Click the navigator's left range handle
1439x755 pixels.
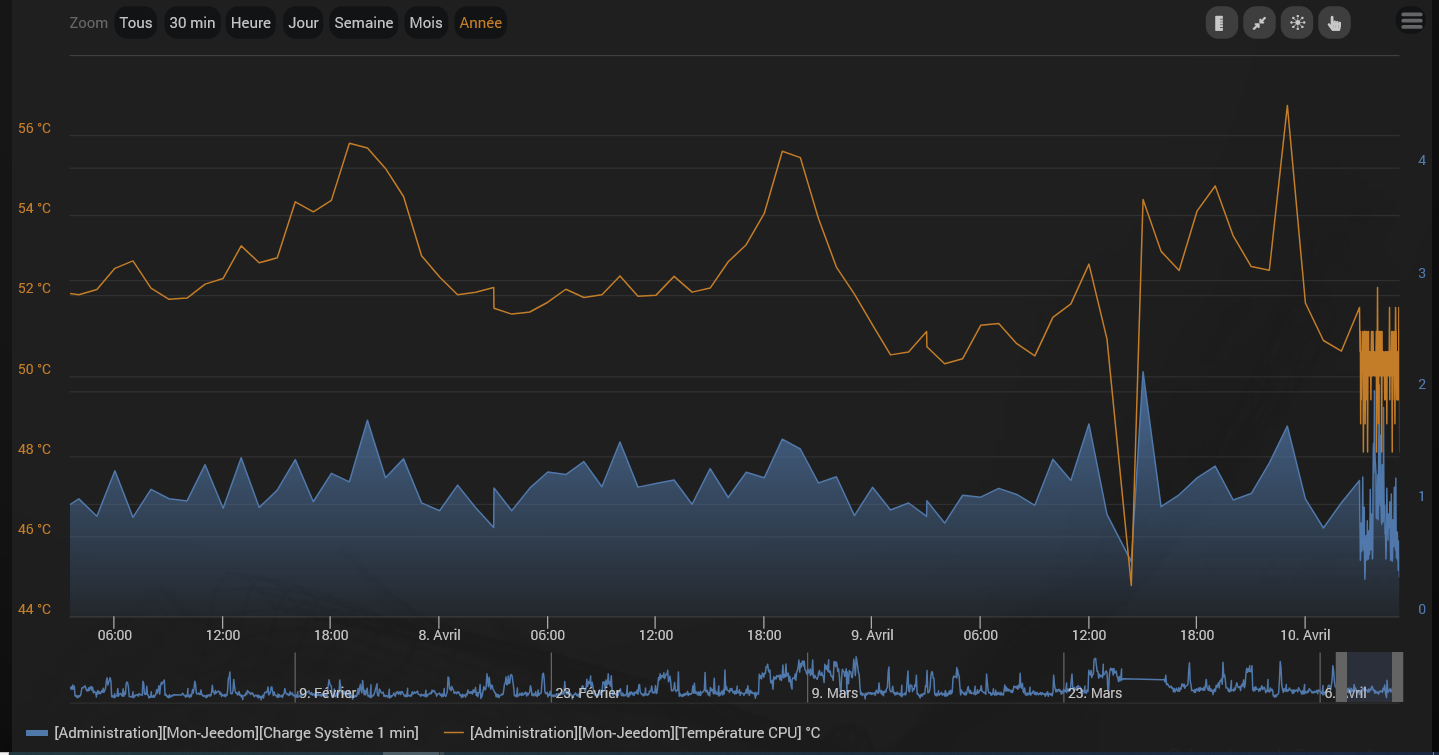coord(1341,677)
